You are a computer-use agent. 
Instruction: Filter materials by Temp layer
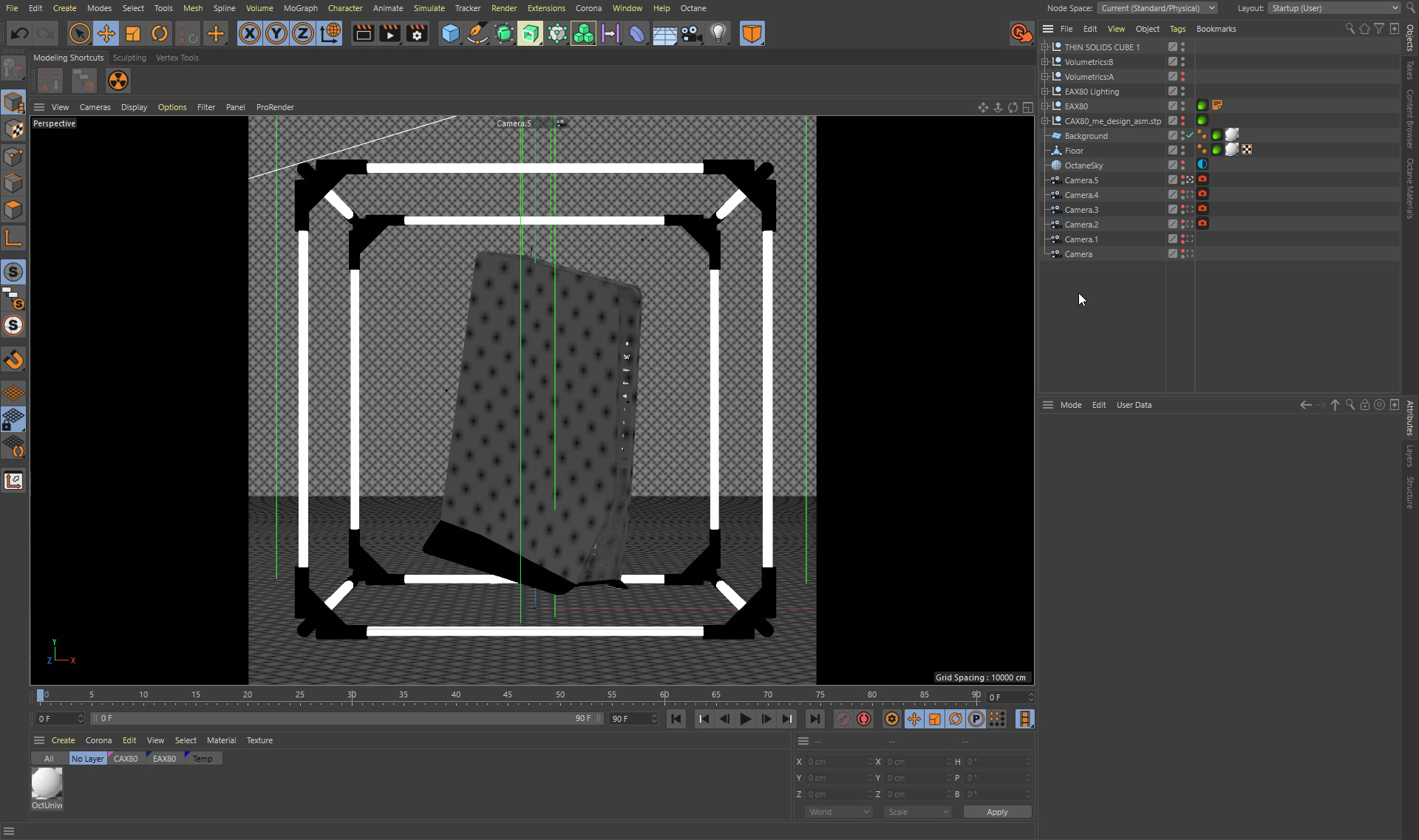click(203, 759)
